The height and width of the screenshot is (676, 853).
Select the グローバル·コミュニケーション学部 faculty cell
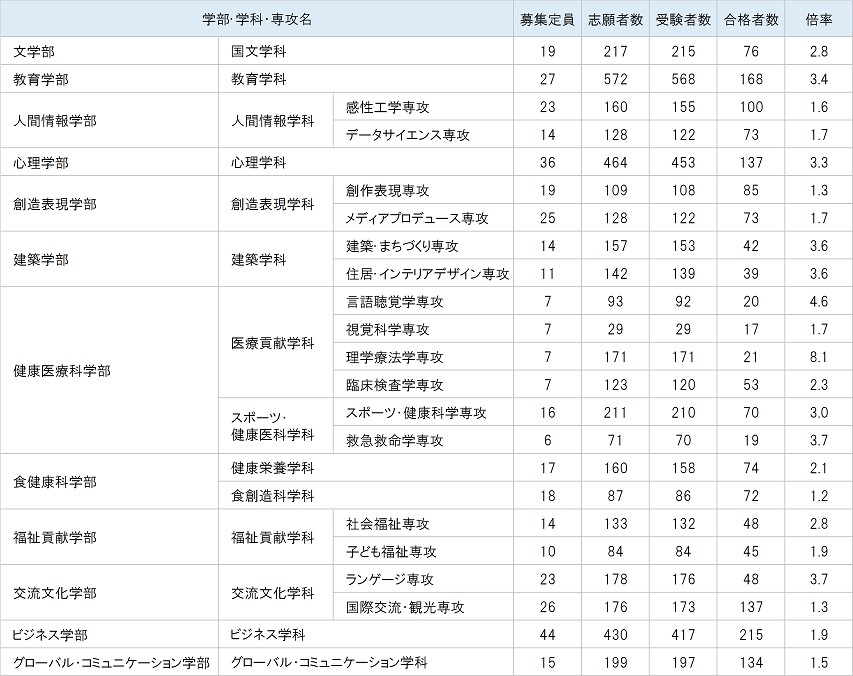111,662
